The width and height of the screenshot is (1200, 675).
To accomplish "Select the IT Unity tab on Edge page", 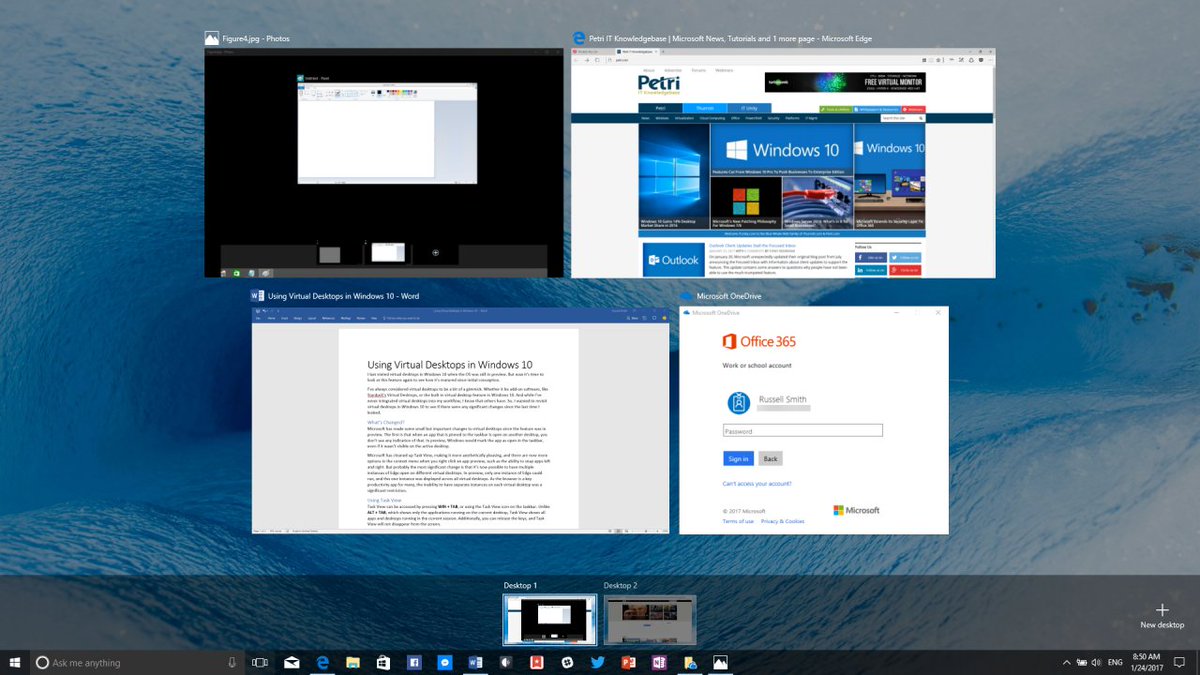I will pos(748,108).
